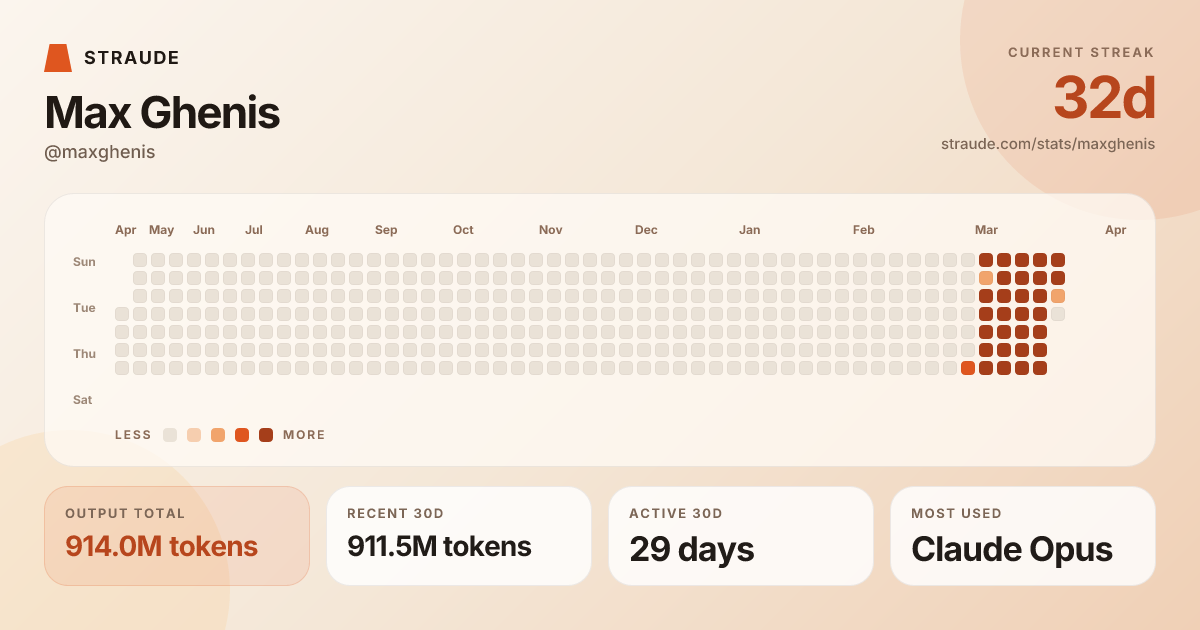
Task: Open the Recent 30D tokens card
Action: pyautogui.click(x=459, y=536)
